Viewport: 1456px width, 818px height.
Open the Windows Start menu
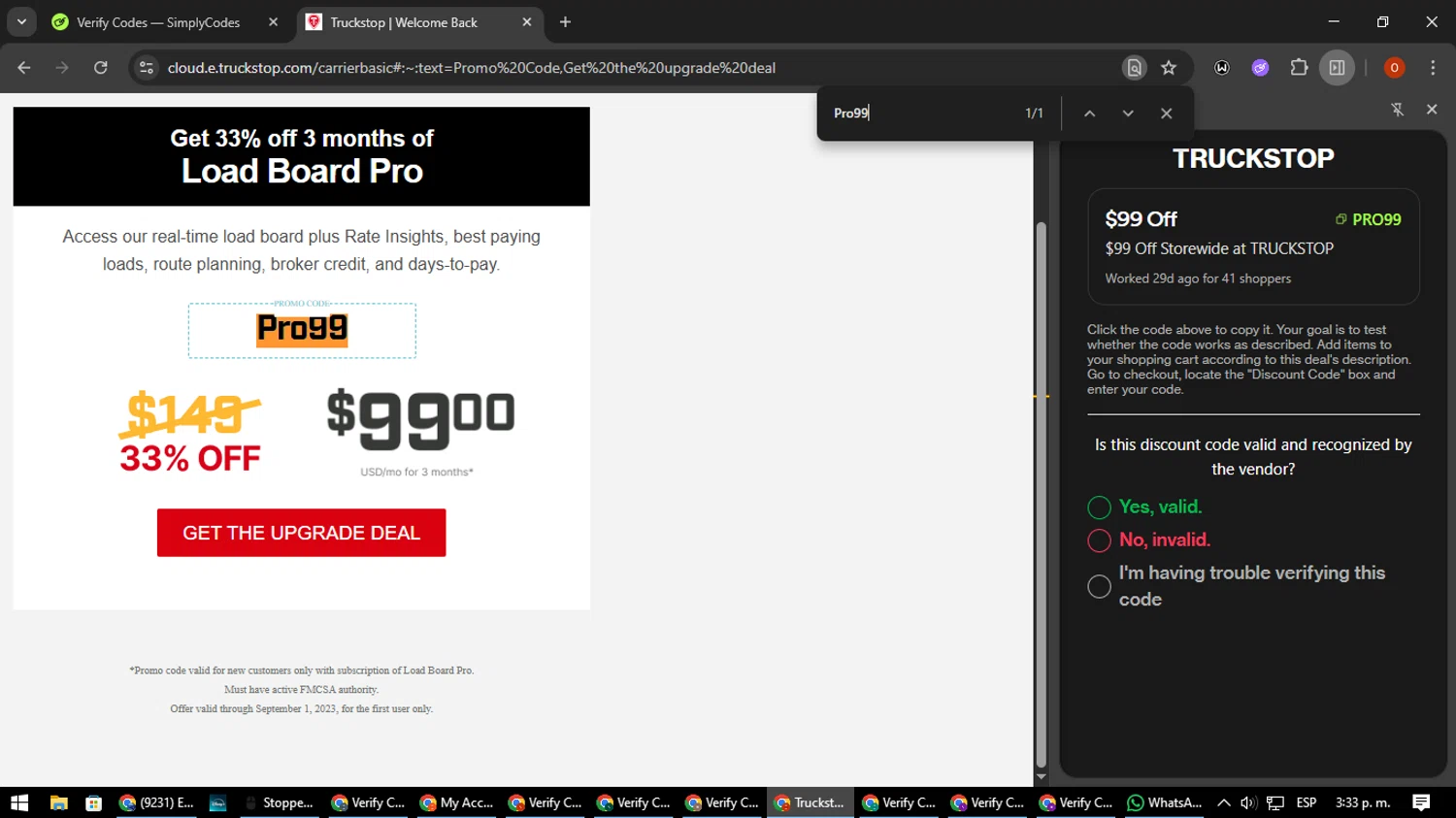[x=19, y=802]
